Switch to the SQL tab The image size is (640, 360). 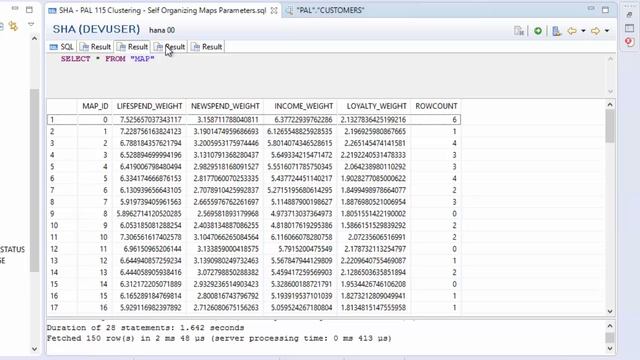[62, 47]
